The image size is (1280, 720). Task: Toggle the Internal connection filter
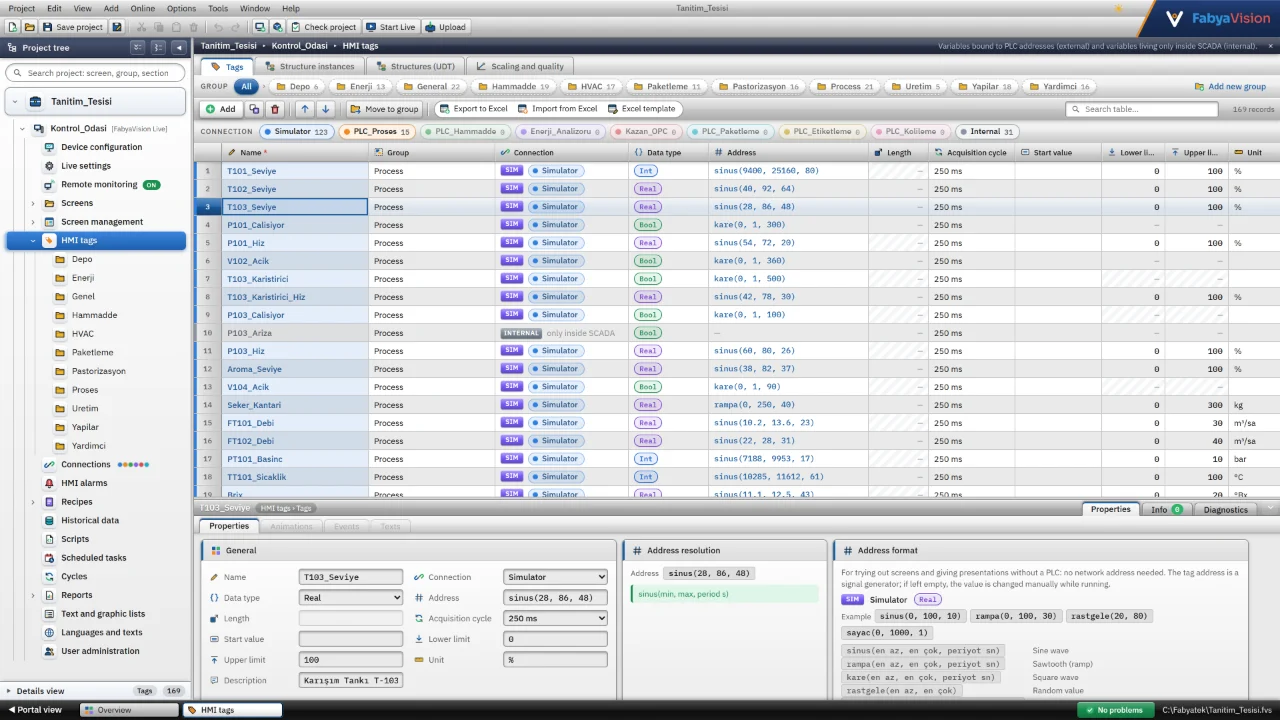click(988, 131)
